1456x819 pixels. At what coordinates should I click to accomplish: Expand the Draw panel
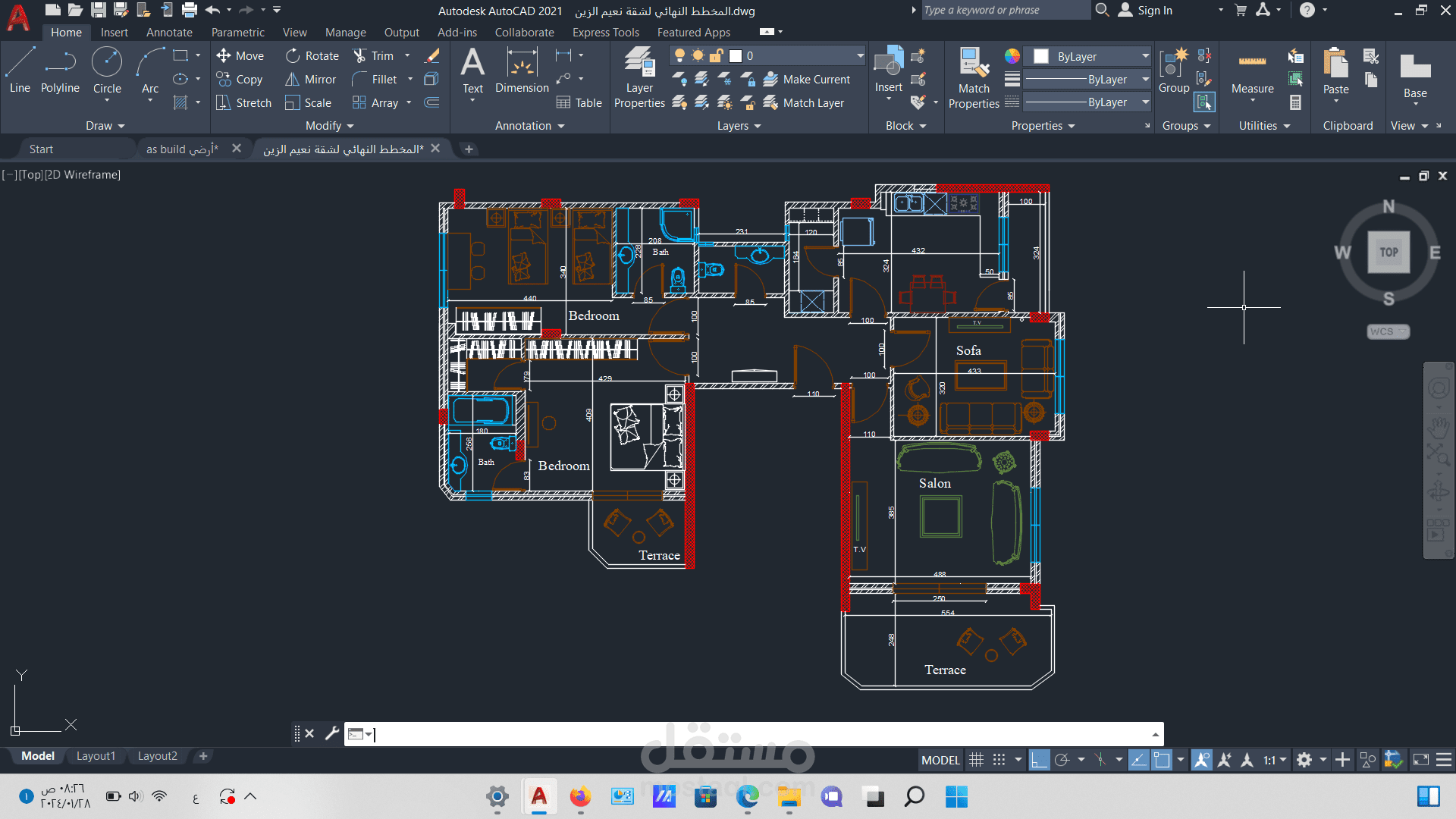105,126
